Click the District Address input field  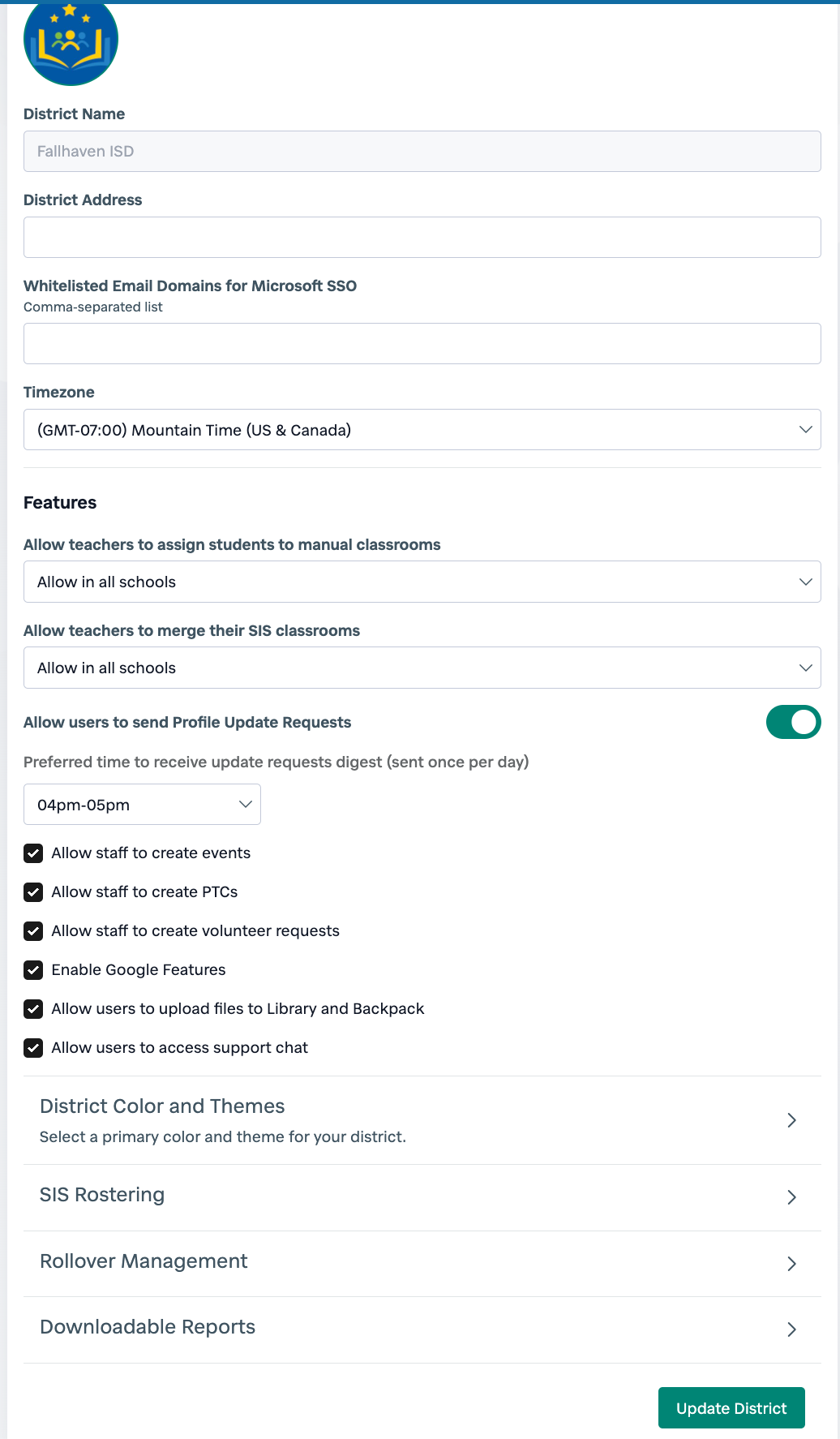pyautogui.click(x=422, y=238)
